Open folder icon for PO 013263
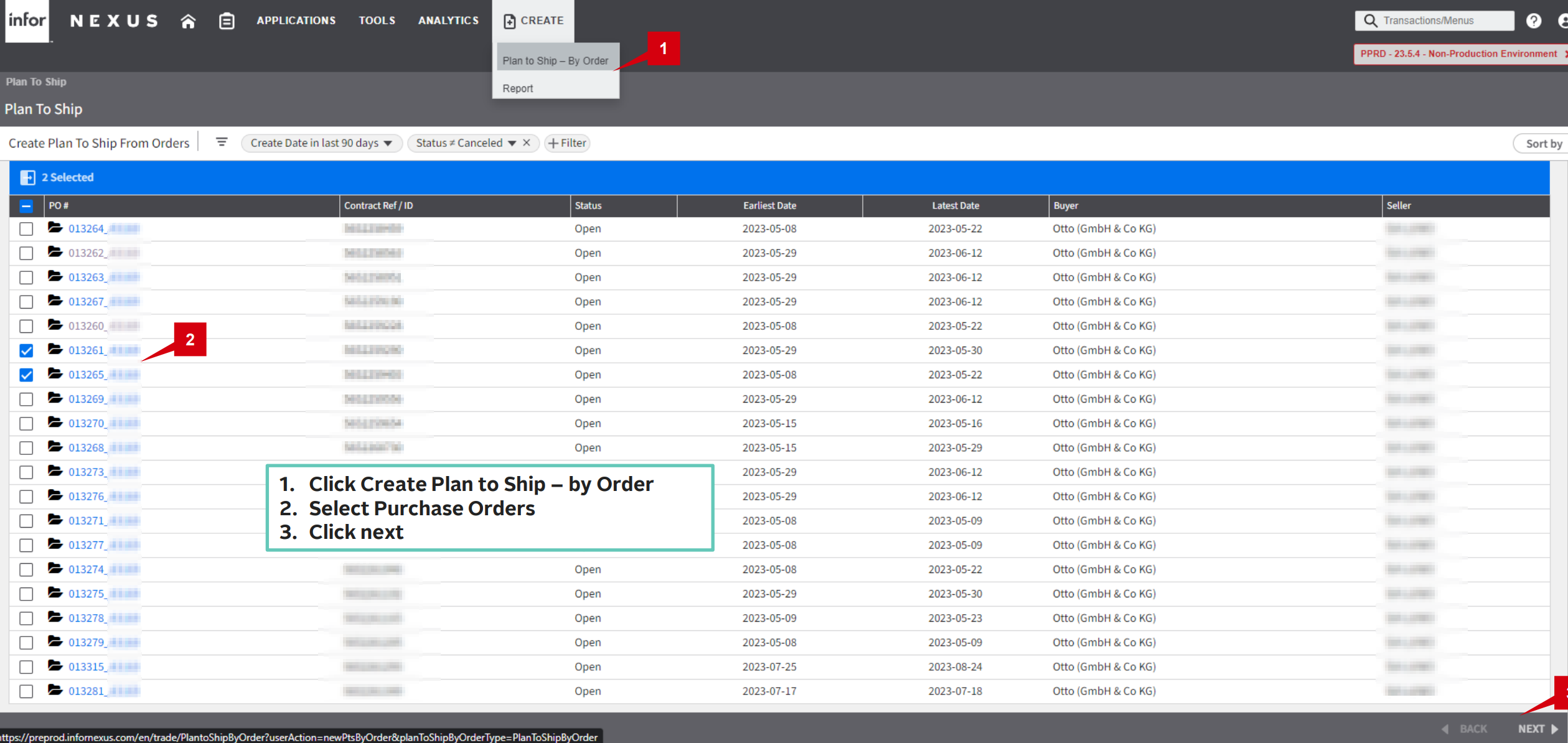Image resolution: width=1568 pixels, height=743 pixels. tap(55, 276)
